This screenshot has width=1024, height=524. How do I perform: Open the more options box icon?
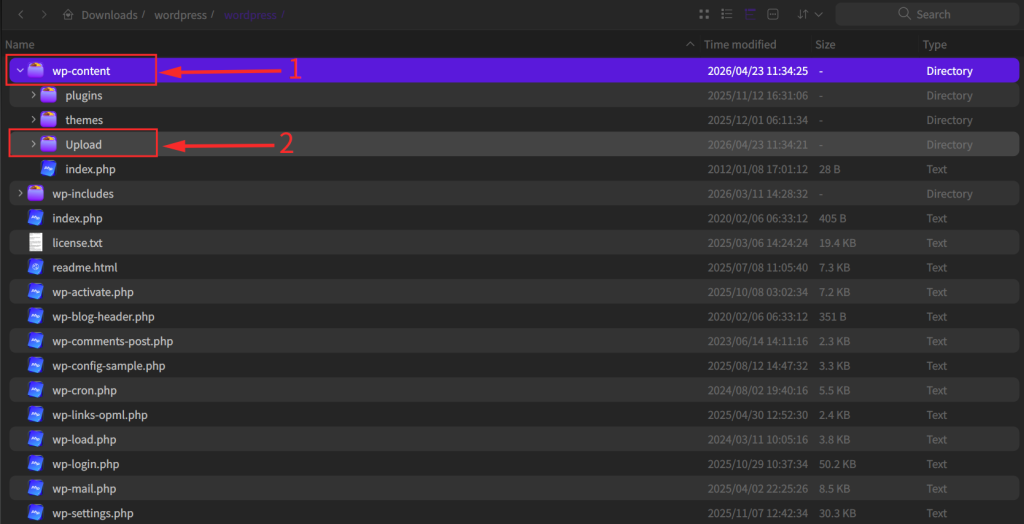pos(773,14)
